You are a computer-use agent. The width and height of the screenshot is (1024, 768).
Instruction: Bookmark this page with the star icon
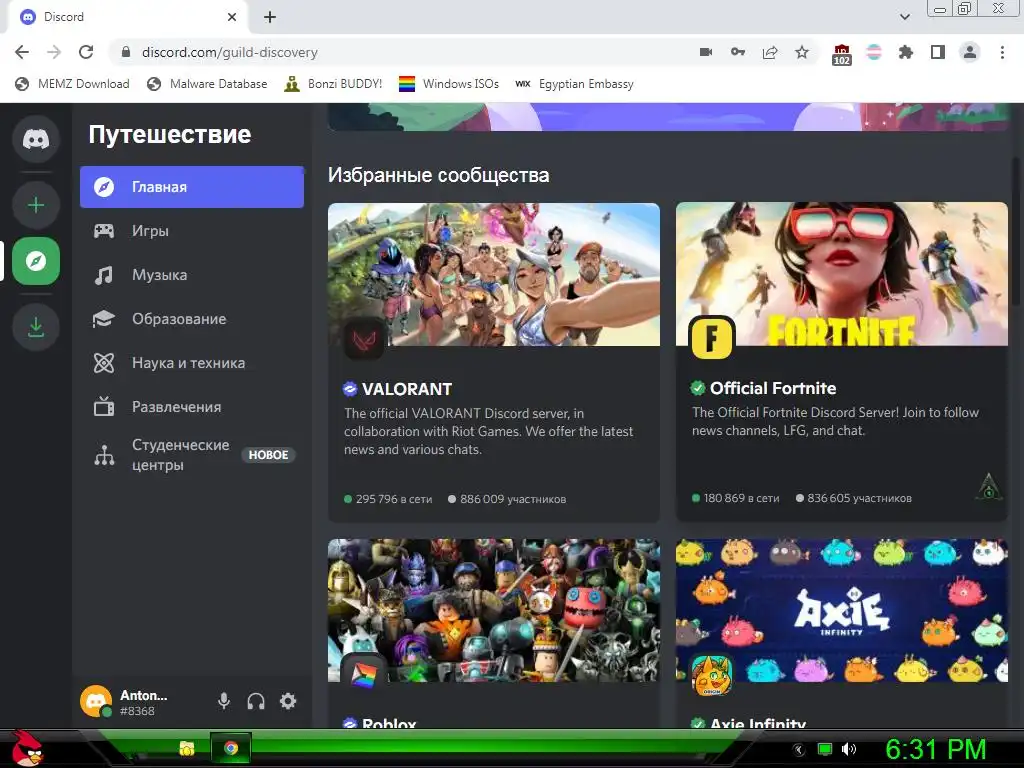(x=802, y=52)
